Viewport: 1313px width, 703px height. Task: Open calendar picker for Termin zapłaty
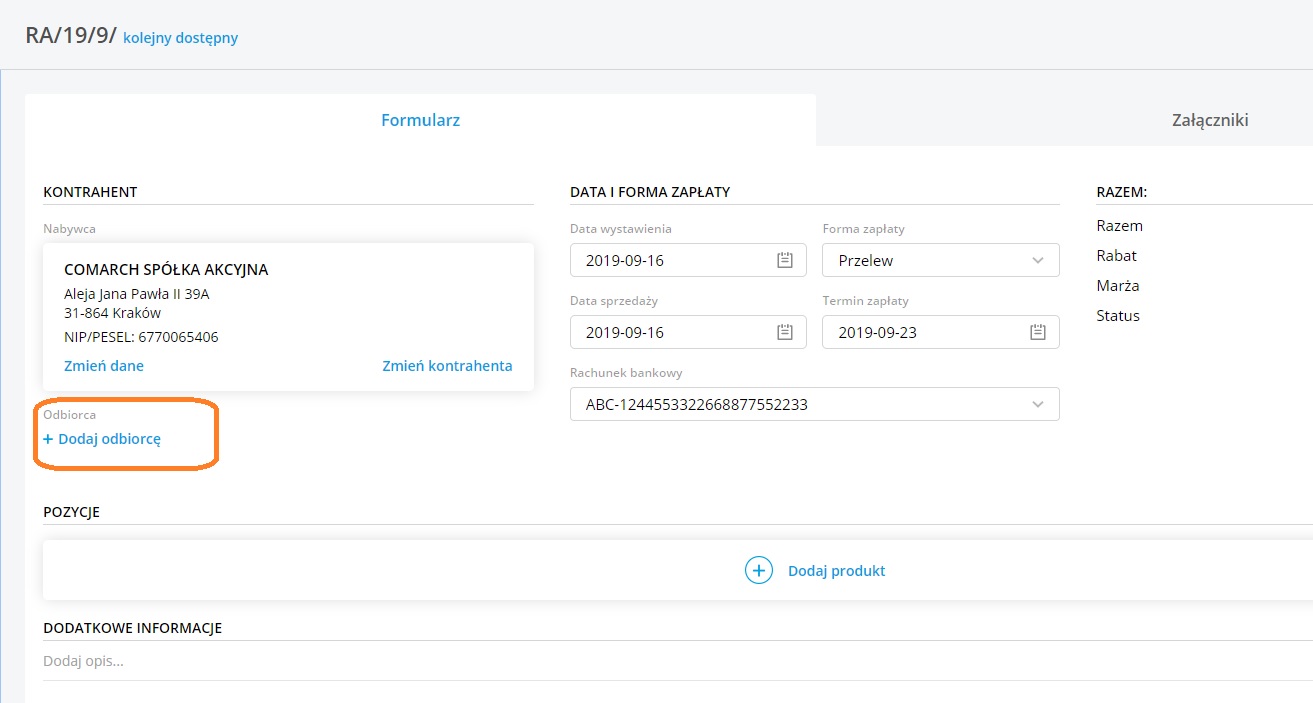pos(1037,332)
